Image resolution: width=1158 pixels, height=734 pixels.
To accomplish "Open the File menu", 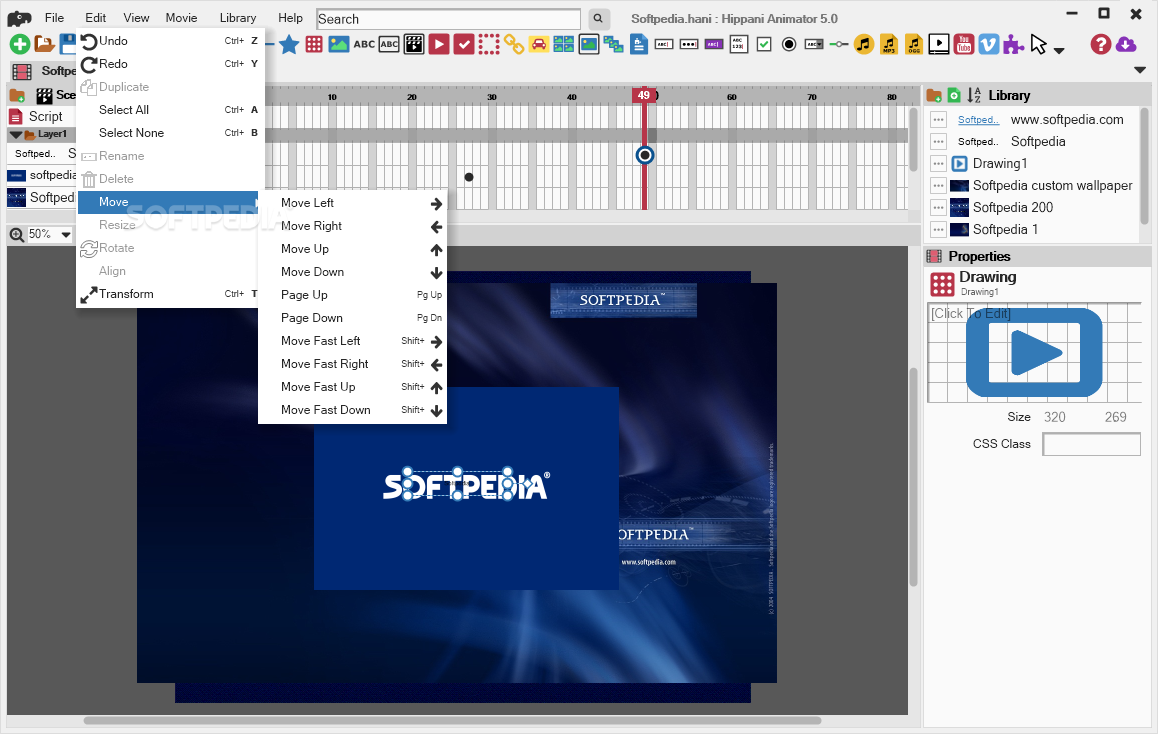I will click(54, 18).
